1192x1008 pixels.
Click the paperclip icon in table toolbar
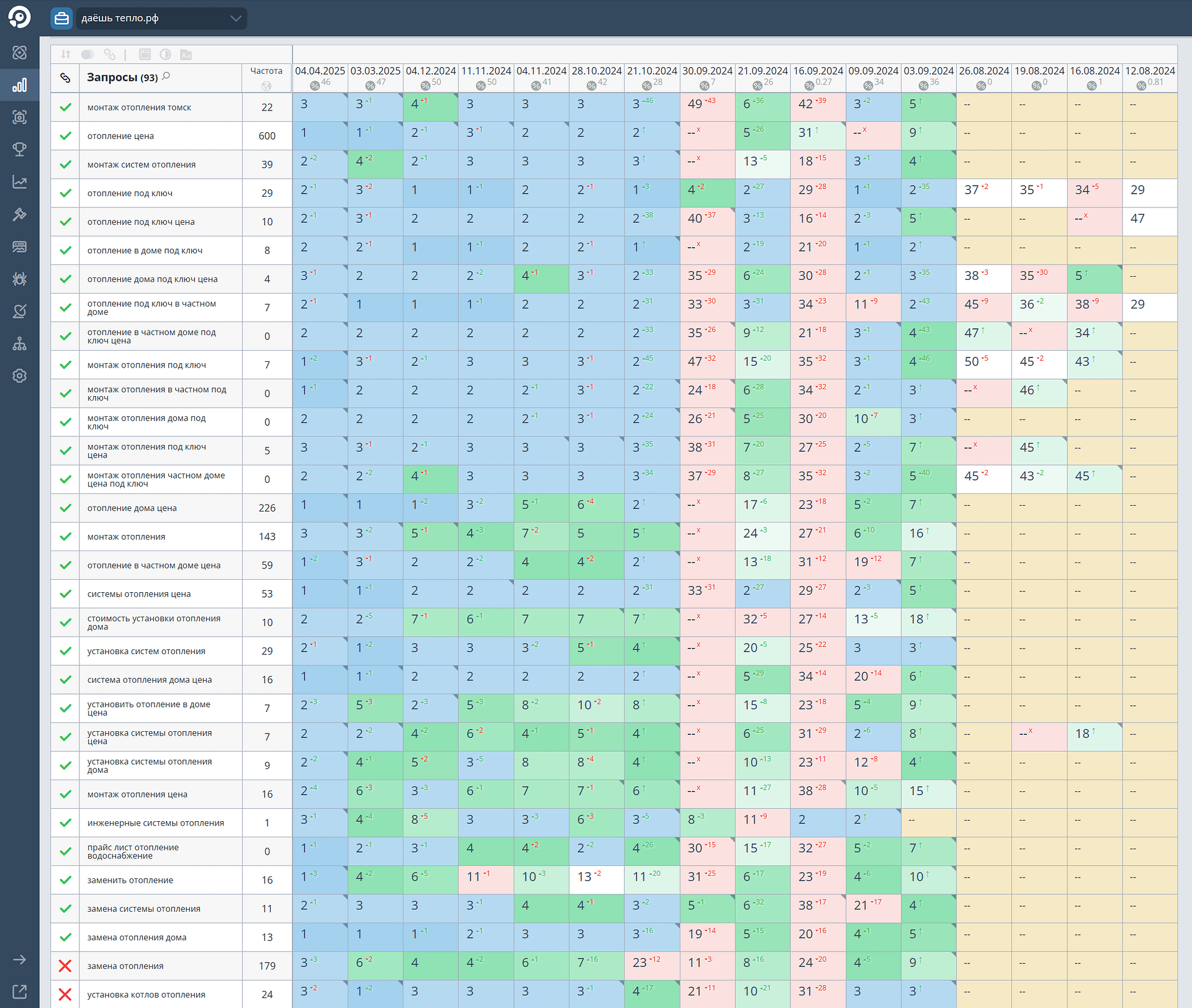110,55
